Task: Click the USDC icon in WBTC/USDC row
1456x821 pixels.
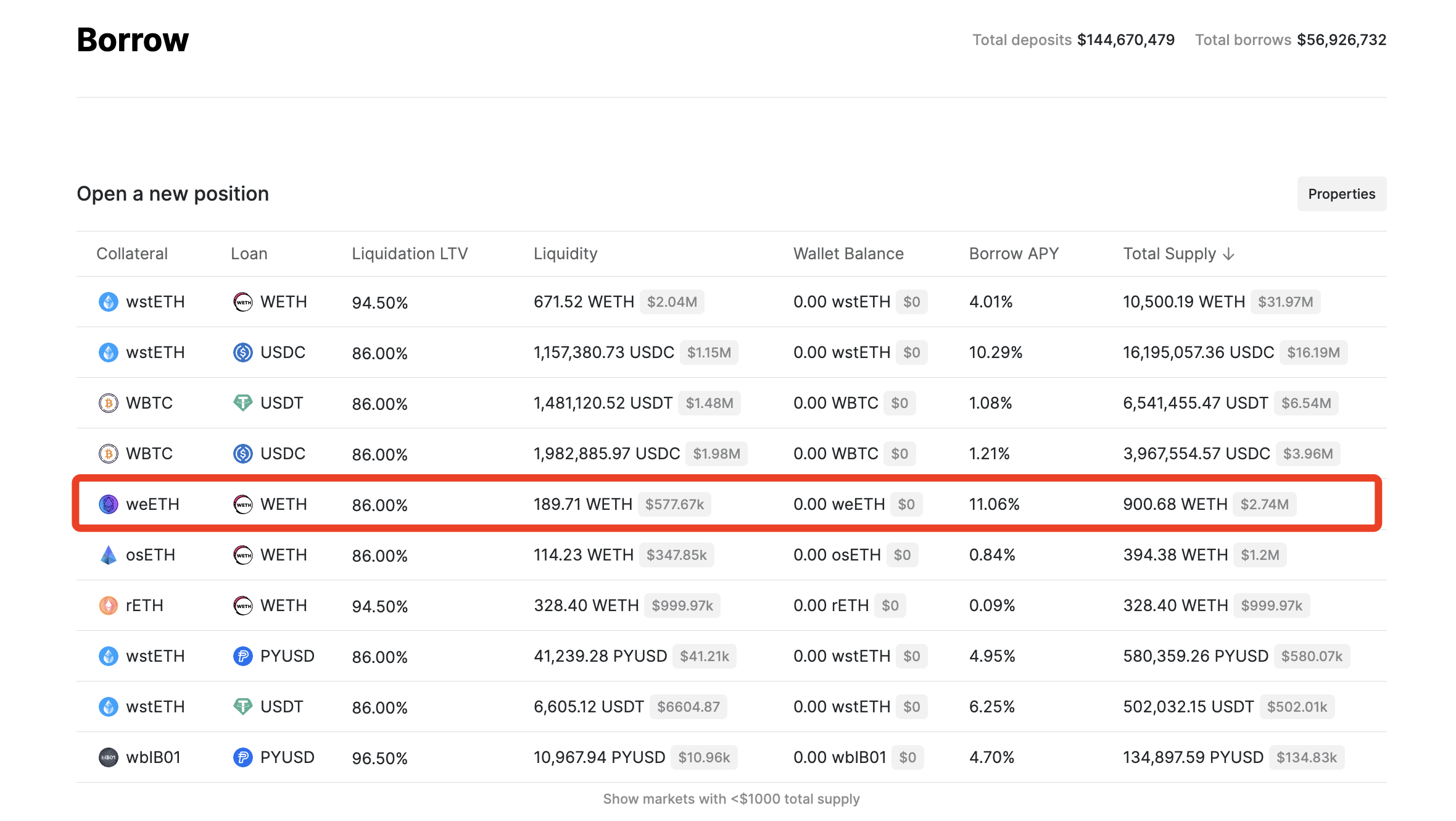Action: pos(243,454)
